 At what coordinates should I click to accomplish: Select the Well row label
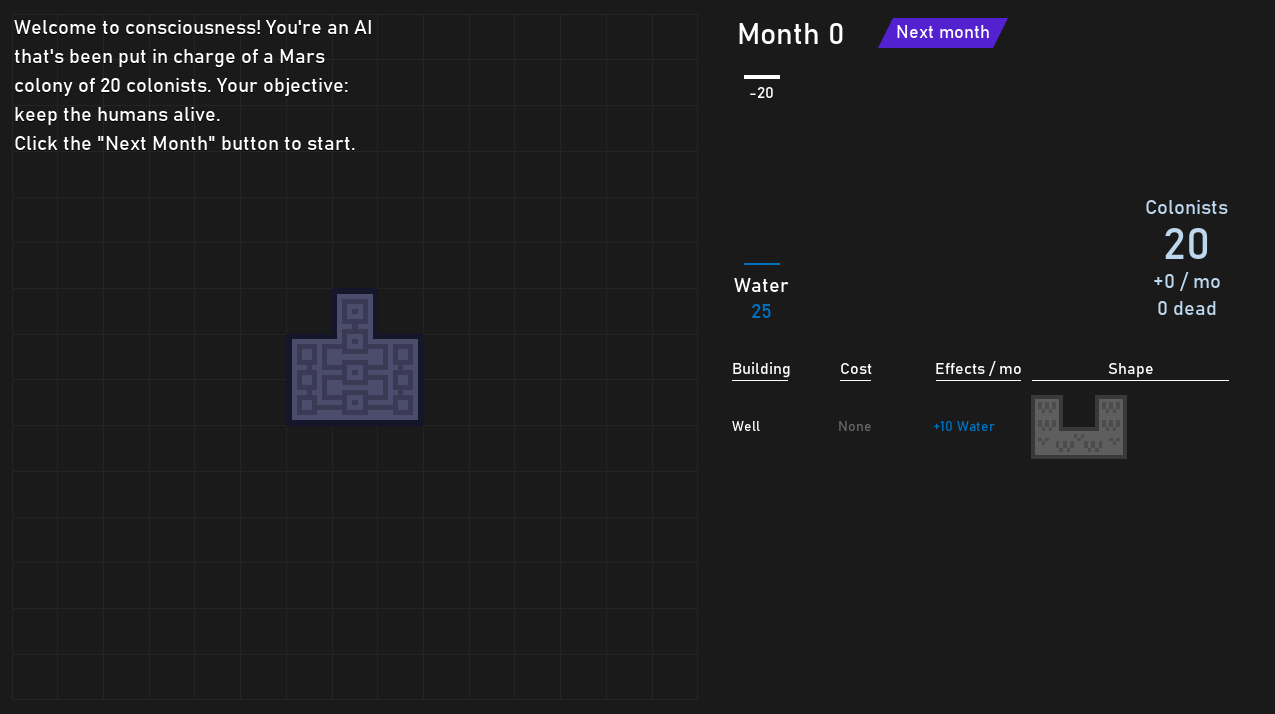coord(746,426)
